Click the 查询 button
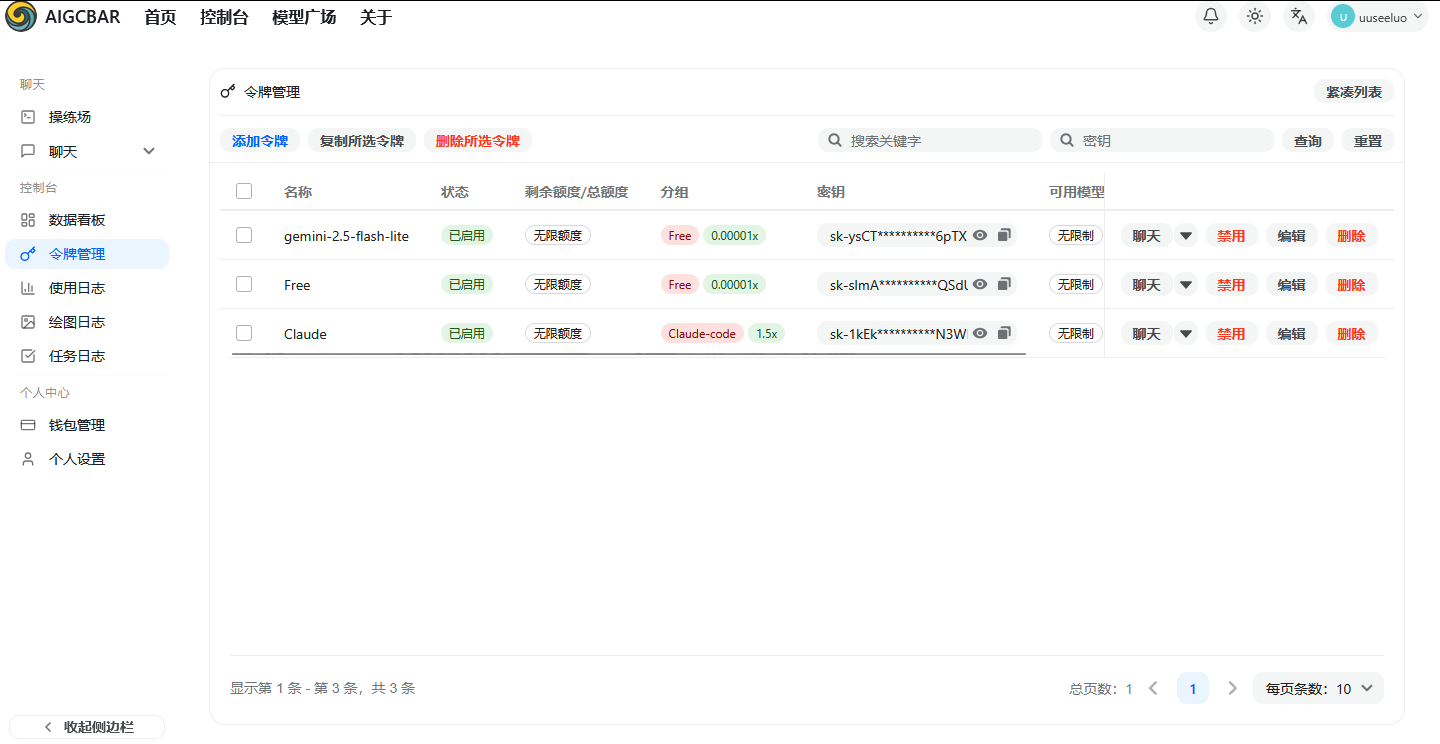Viewport: 1440px width, 744px height. pos(1308,141)
